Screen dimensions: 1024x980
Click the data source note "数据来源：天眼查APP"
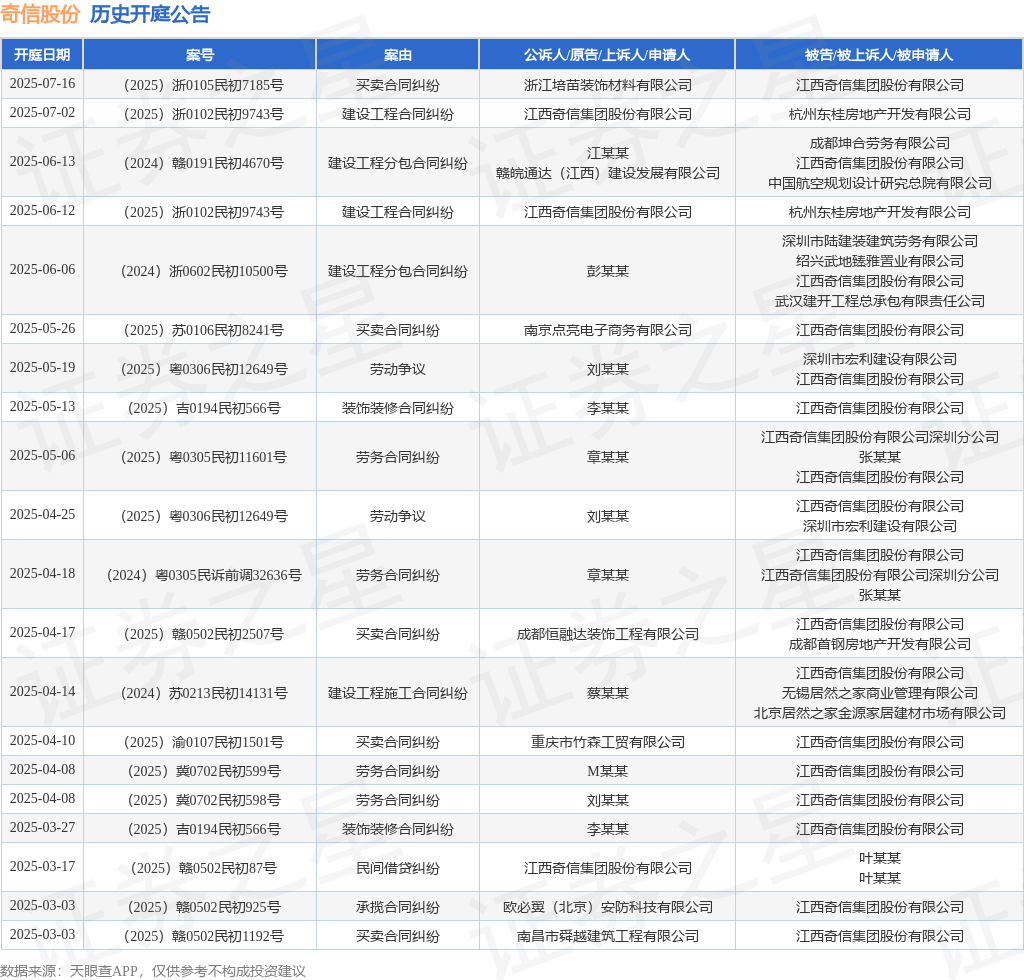69,971
